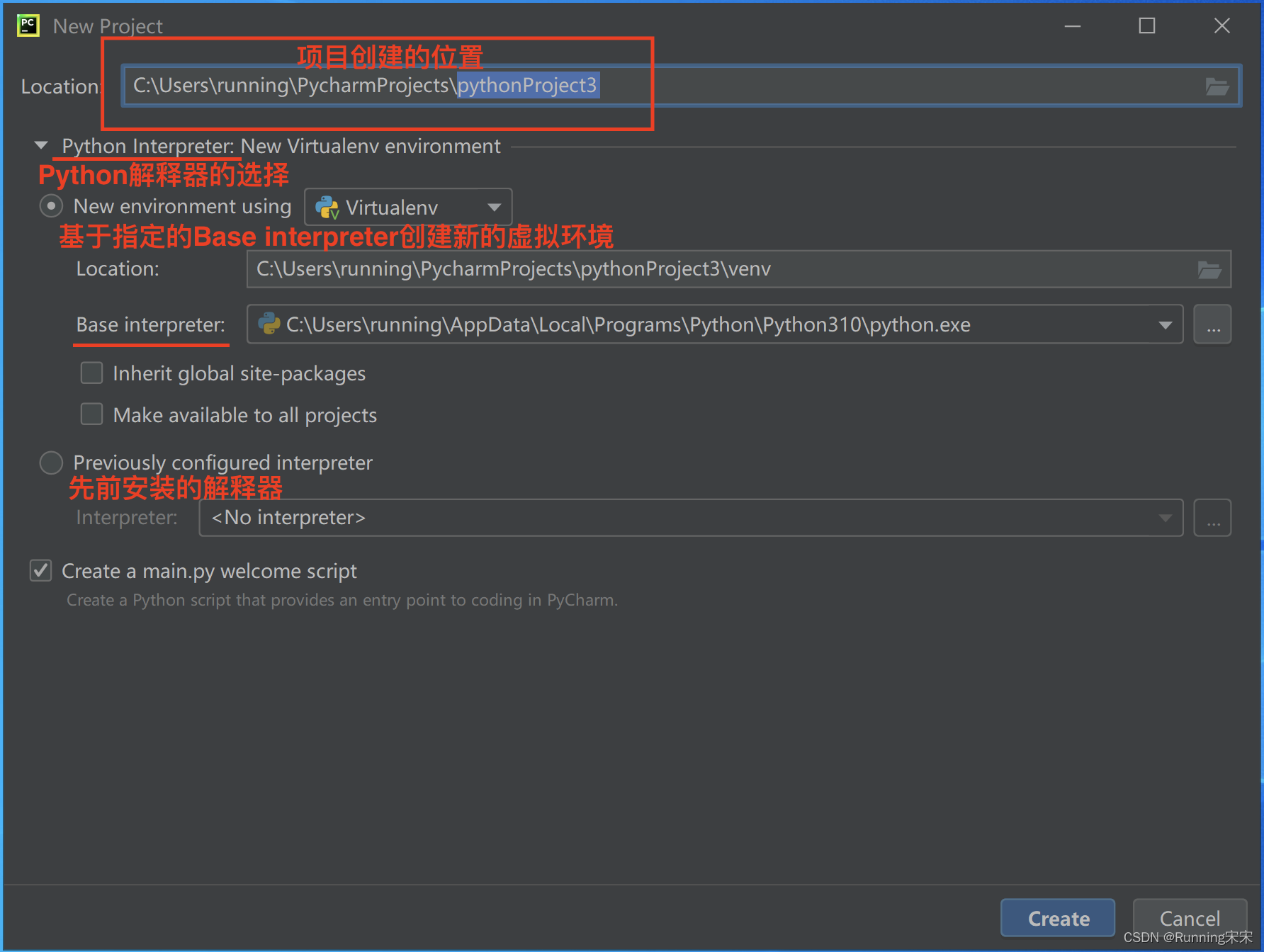Enable Make available to all projects
This screenshot has width=1264, height=952.
(91, 414)
